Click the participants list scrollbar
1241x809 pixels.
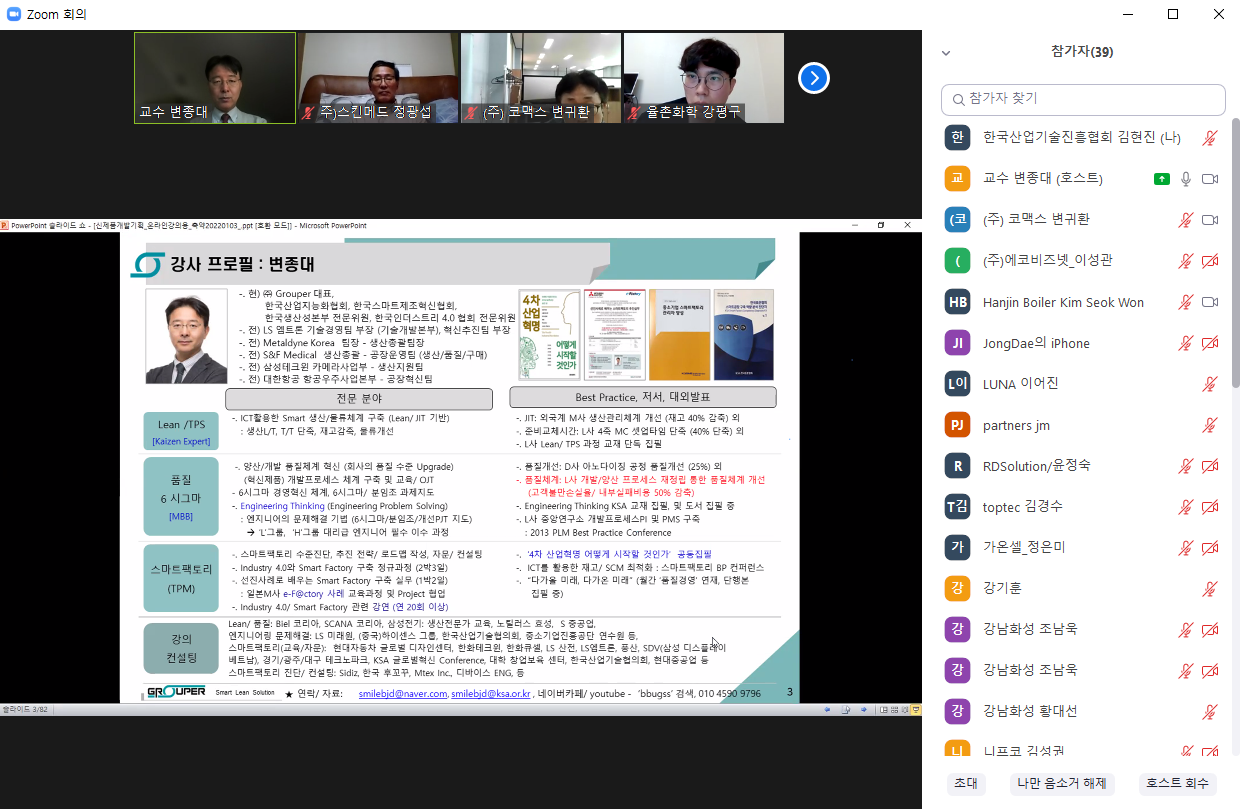[1236, 253]
